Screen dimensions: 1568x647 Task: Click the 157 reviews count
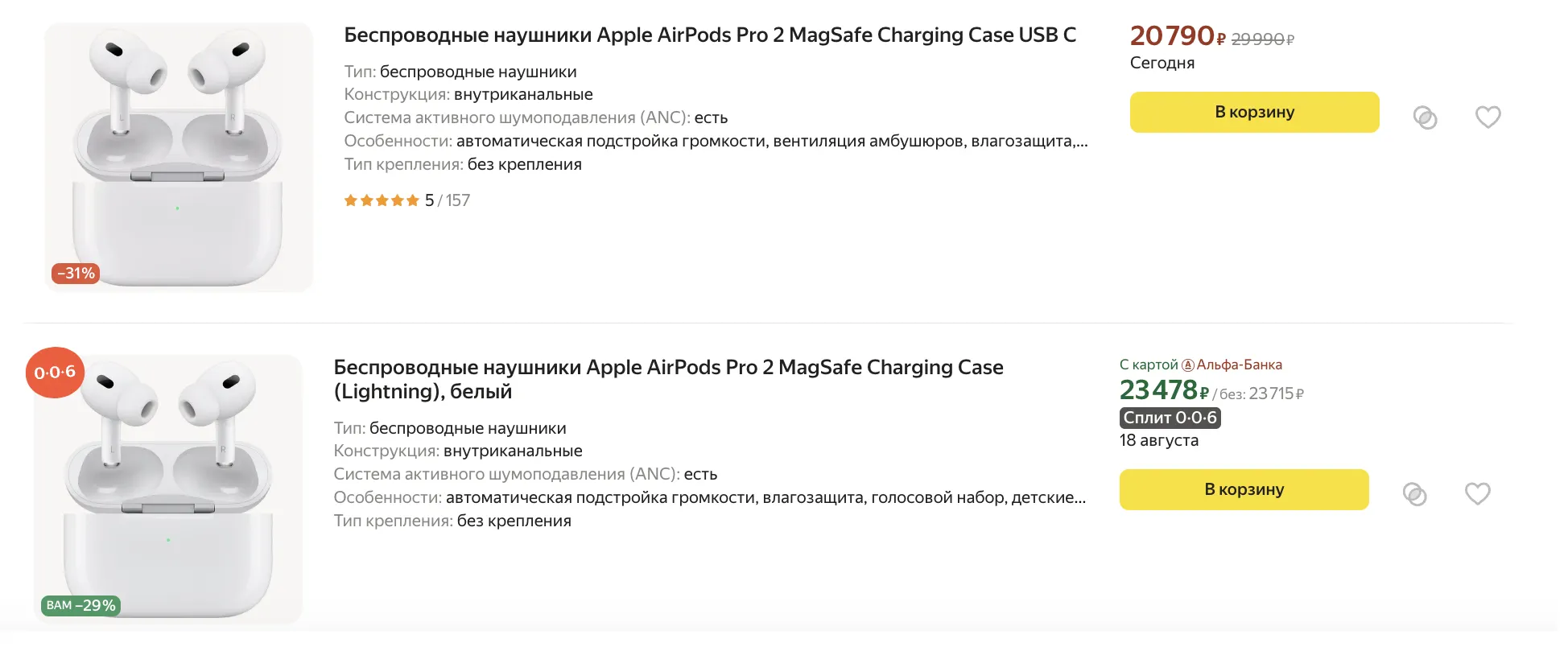[458, 200]
